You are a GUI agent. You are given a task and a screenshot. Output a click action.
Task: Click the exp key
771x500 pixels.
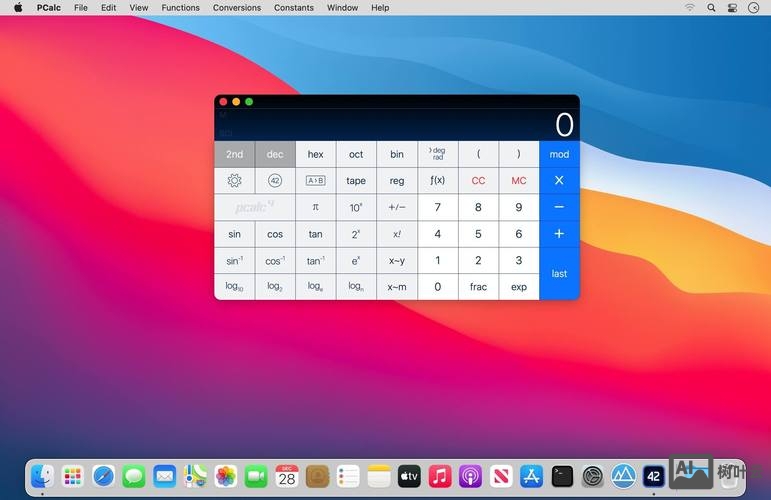(519, 287)
